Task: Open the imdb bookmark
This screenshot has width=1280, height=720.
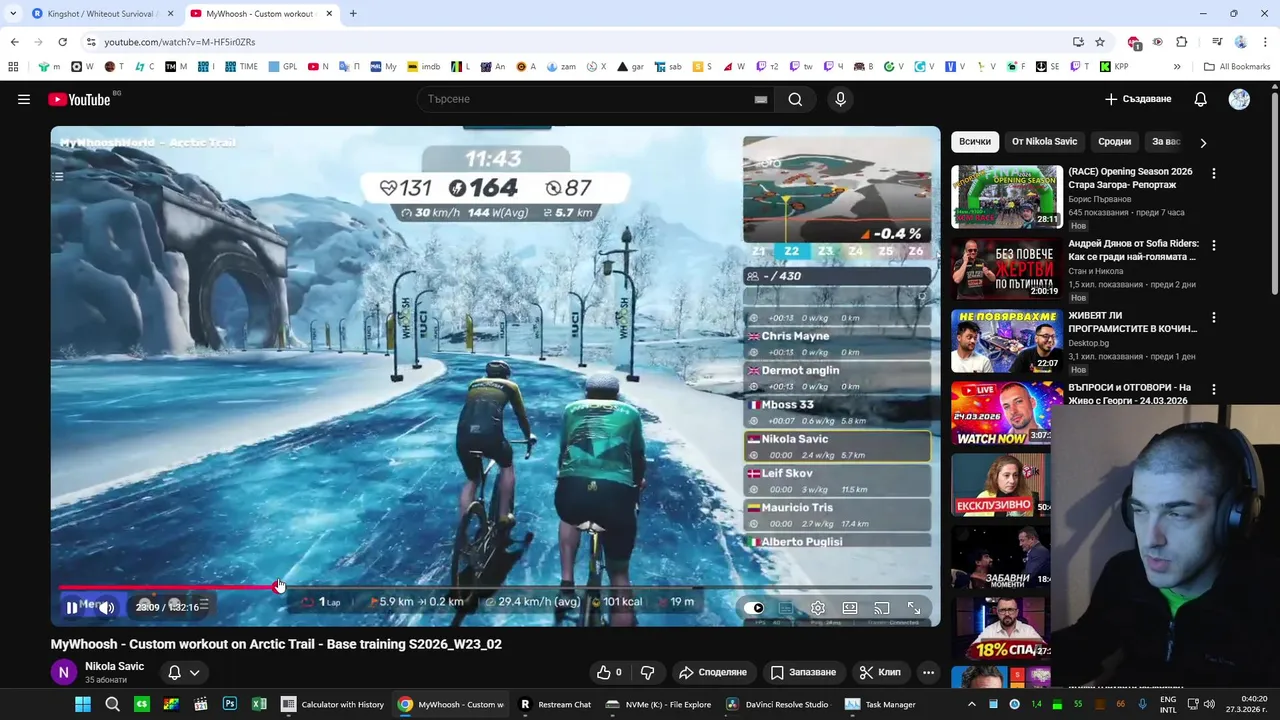Action: pos(423,67)
